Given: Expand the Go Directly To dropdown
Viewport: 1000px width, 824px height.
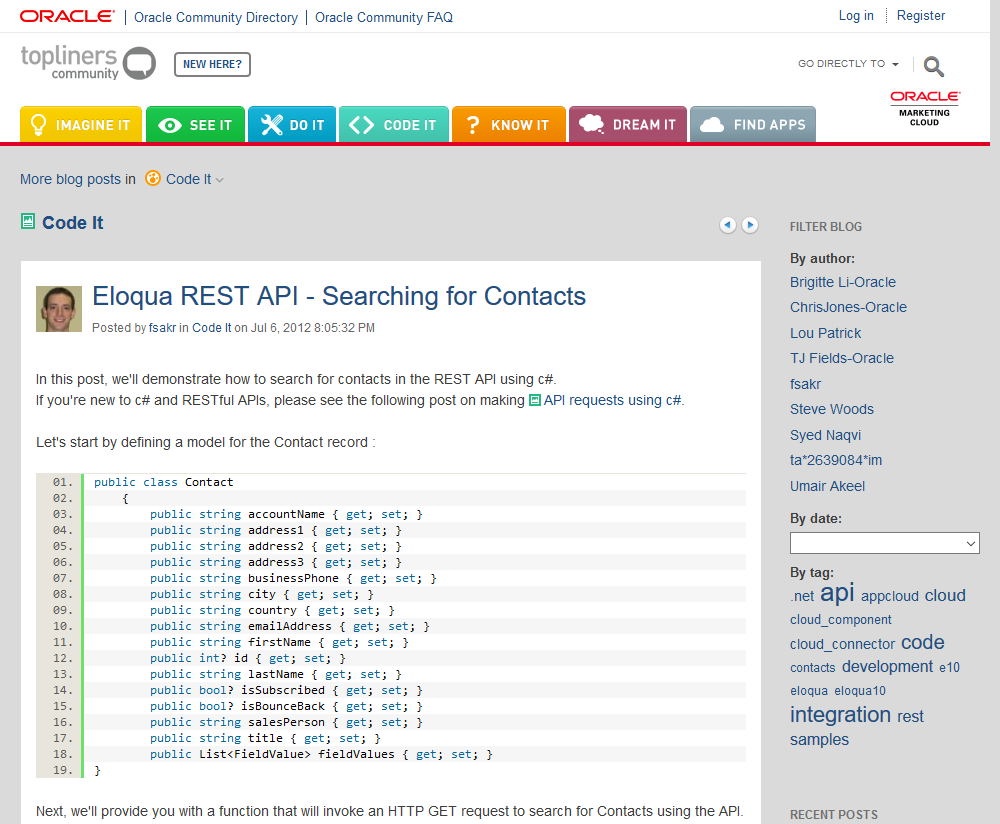Looking at the screenshot, I should click(848, 64).
